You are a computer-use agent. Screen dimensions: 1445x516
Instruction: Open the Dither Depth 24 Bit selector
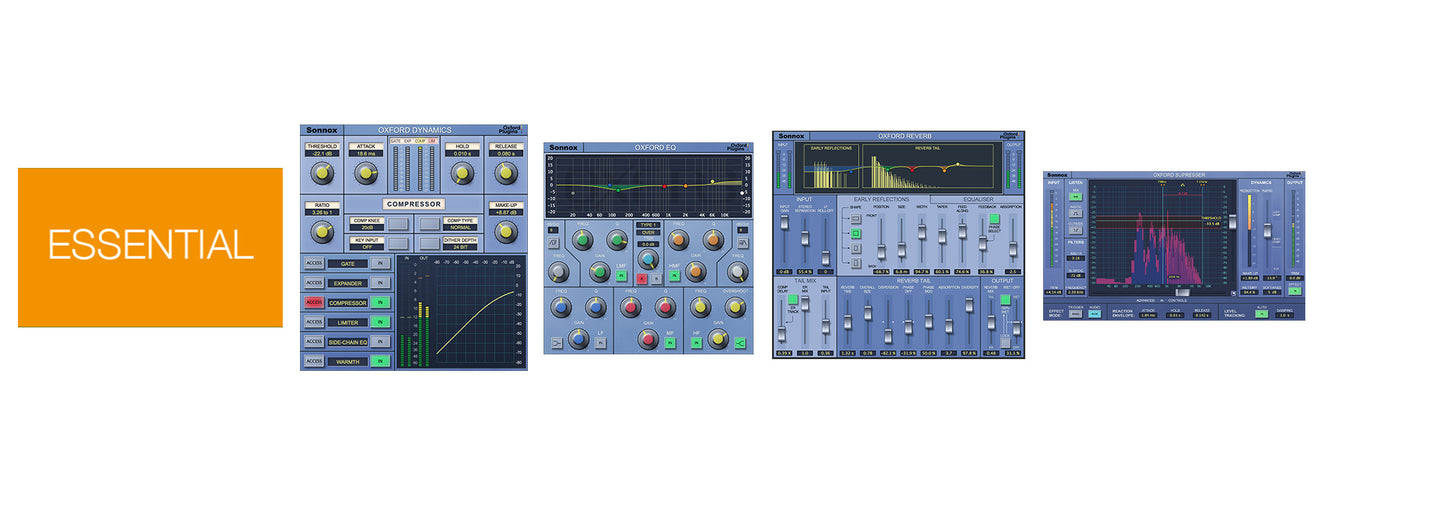point(459,244)
